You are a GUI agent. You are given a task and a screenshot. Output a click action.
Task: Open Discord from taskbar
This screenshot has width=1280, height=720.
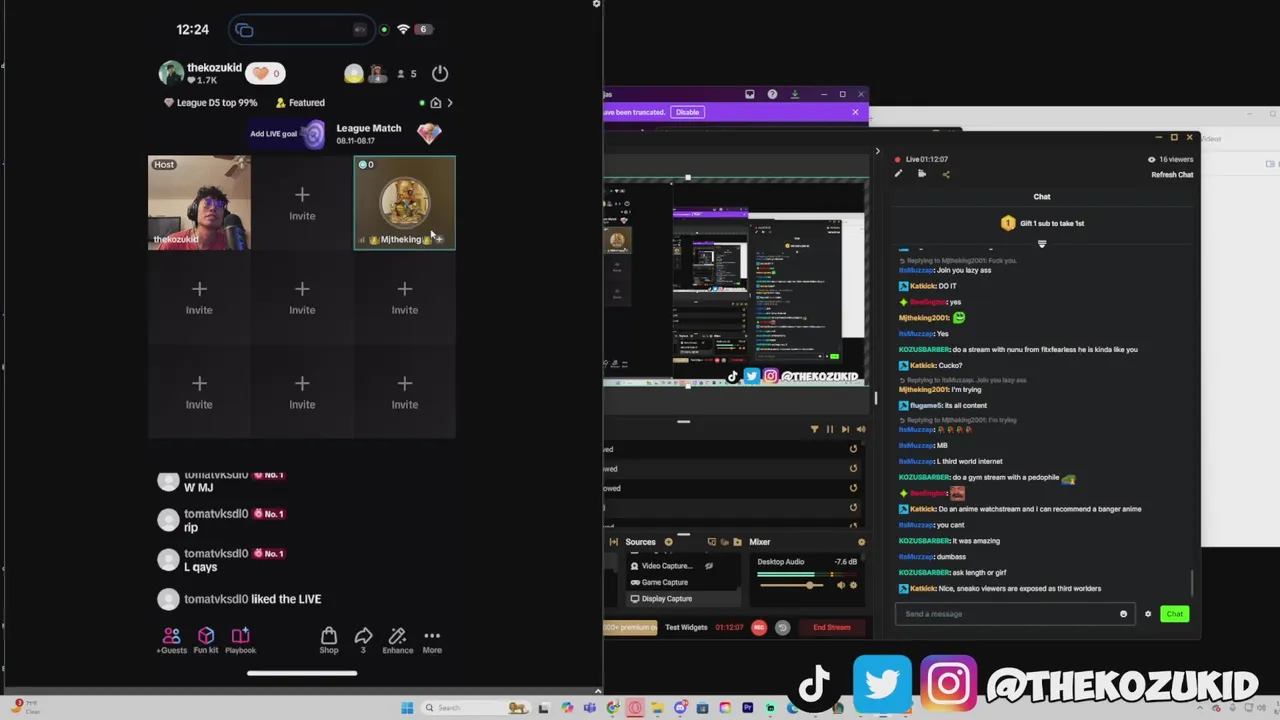pyautogui.click(x=681, y=708)
